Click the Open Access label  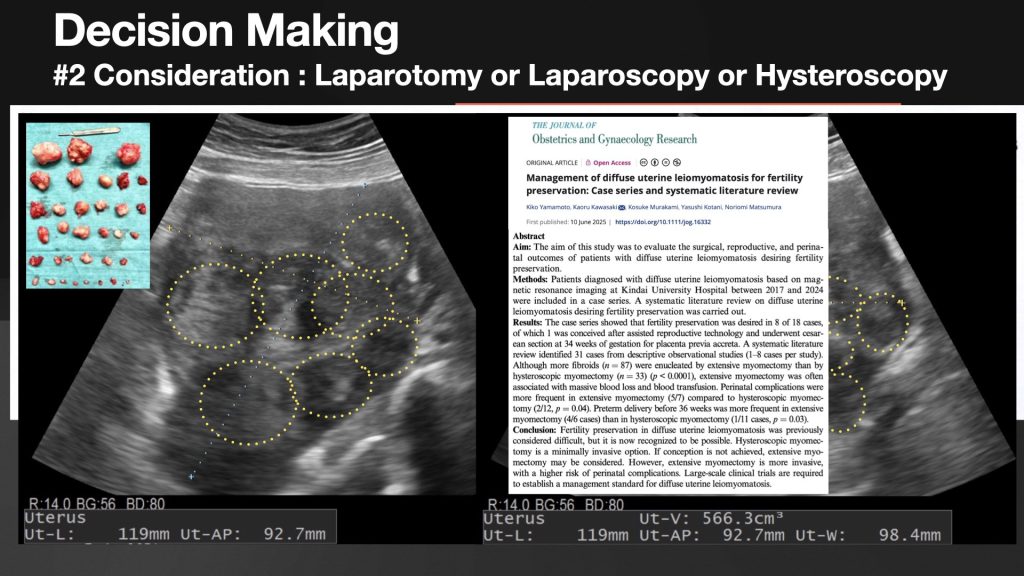pyautogui.click(x=612, y=163)
